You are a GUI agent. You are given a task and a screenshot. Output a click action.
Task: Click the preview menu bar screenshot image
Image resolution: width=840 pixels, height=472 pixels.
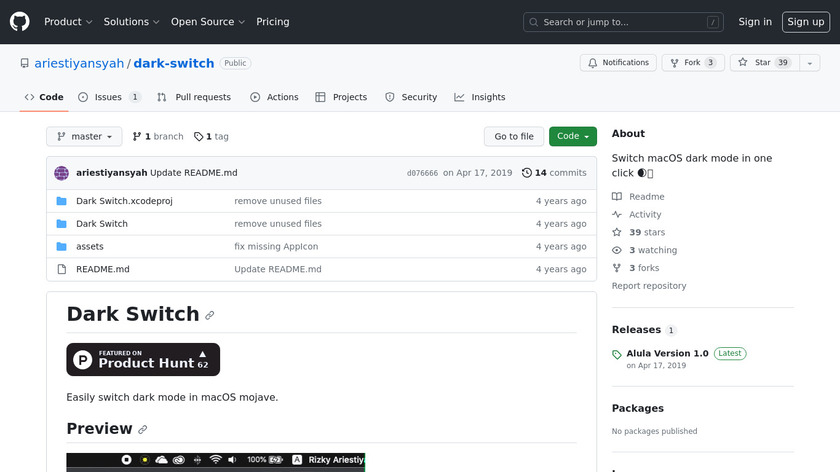pyautogui.click(x=215, y=462)
